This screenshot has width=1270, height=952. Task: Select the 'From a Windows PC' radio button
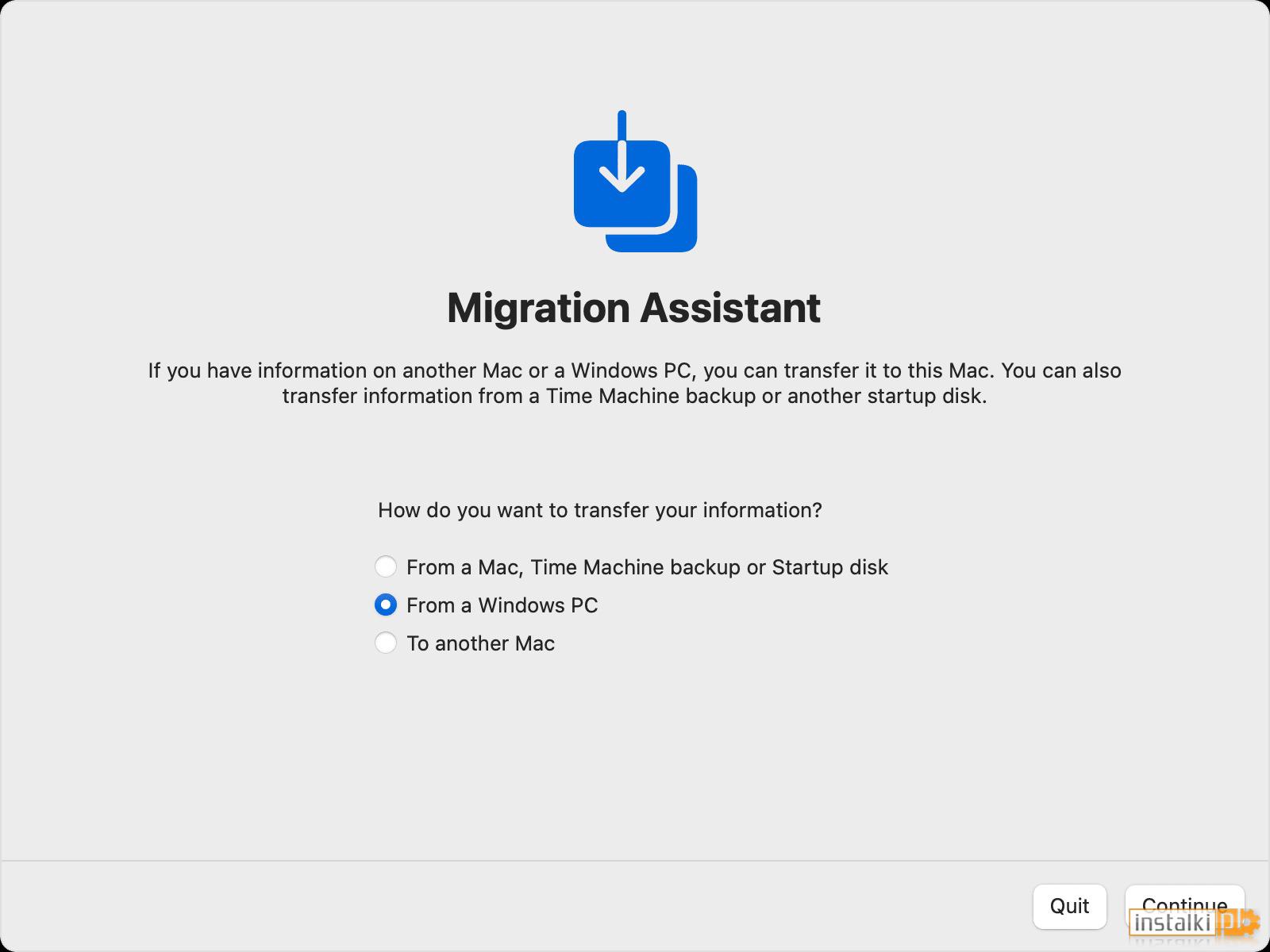pyautogui.click(x=386, y=605)
